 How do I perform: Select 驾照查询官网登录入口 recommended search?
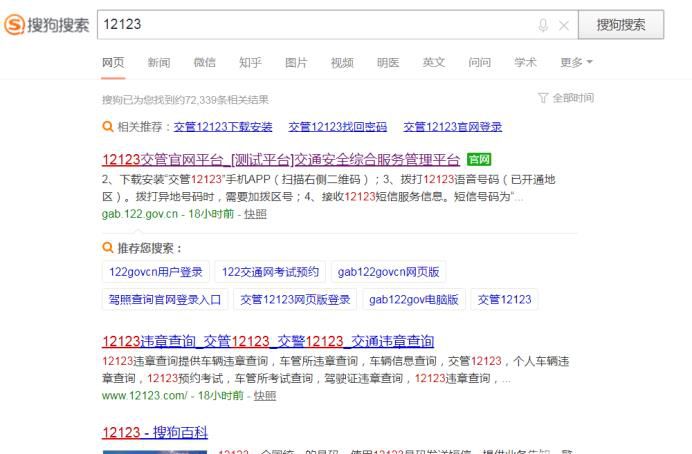[x=165, y=299]
